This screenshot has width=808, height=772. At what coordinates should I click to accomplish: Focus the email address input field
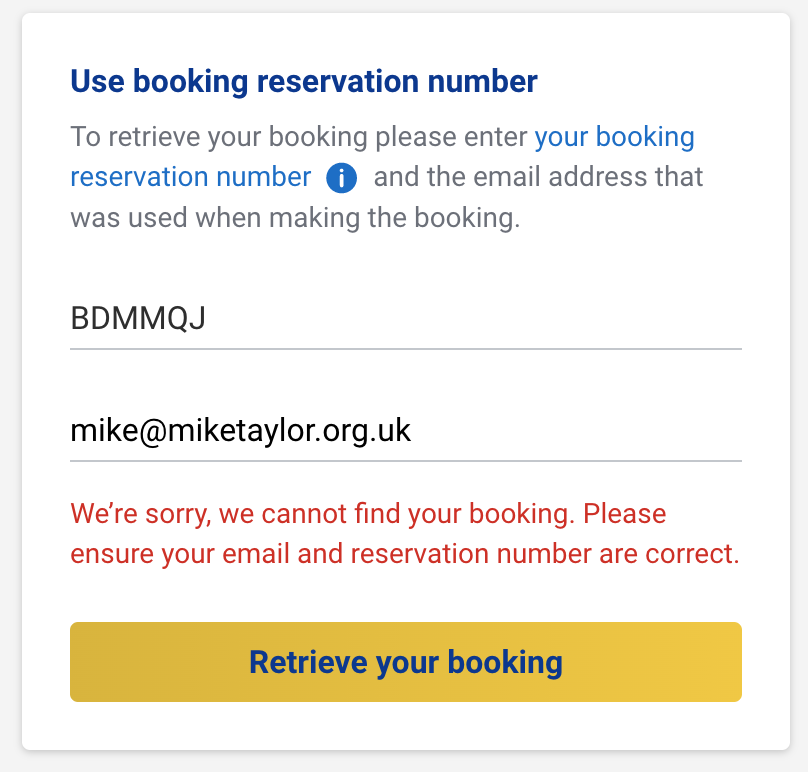406,430
